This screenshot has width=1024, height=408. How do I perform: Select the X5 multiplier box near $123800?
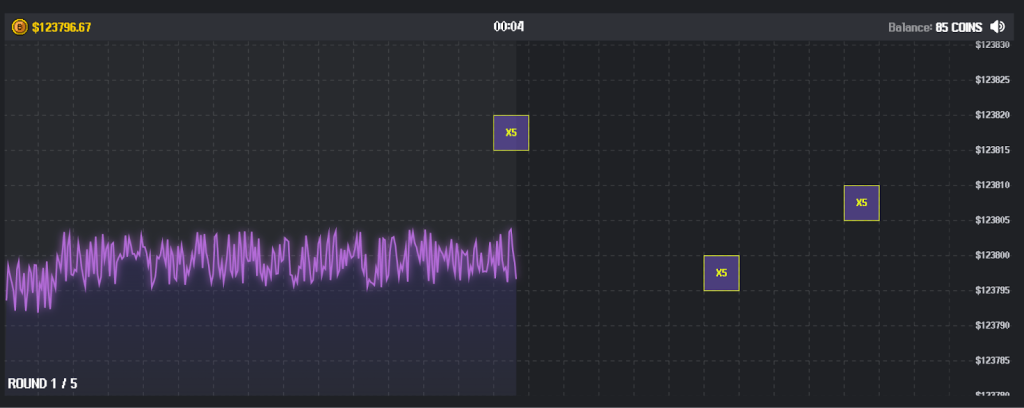[x=721, y=273]
